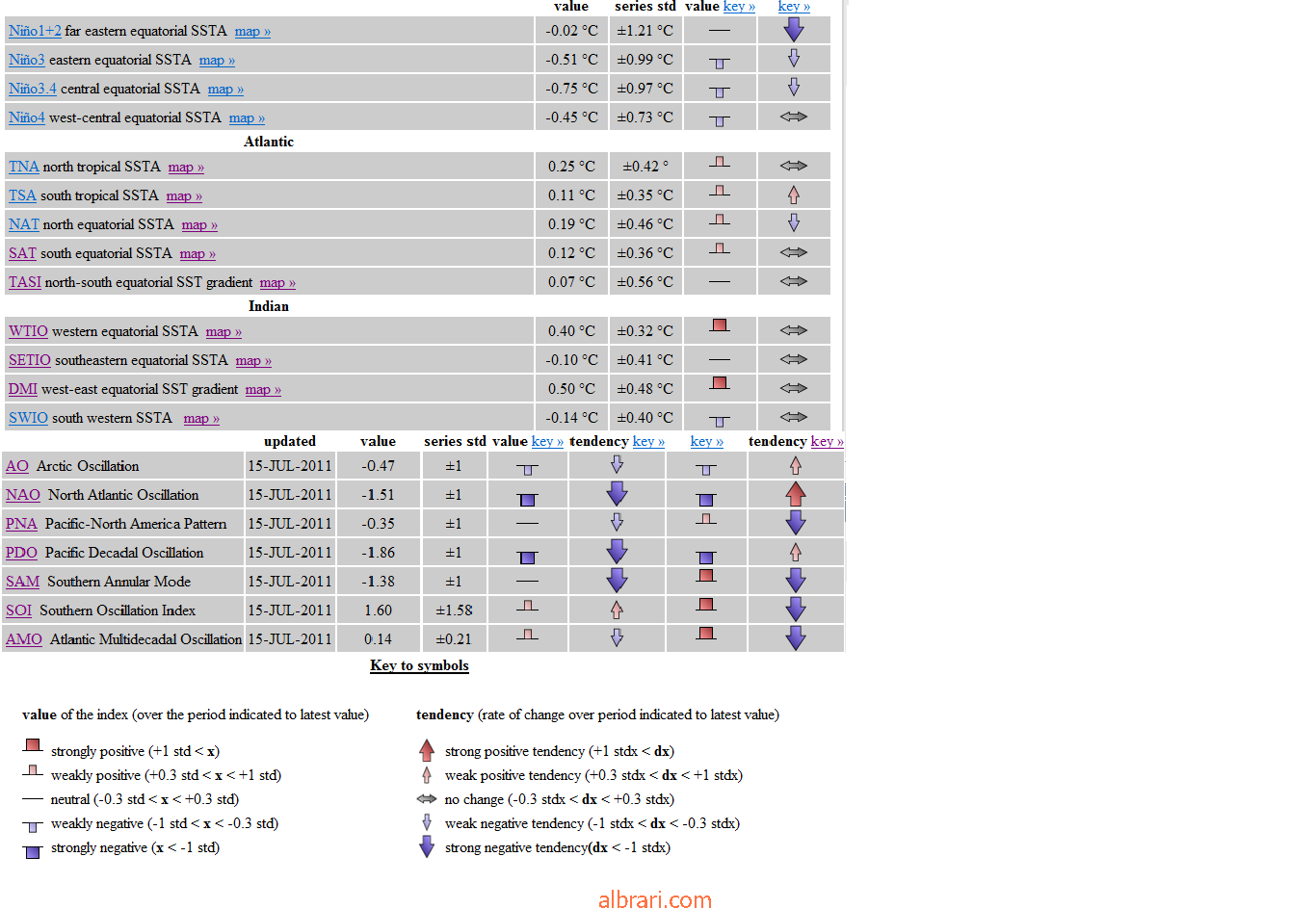Open the AO Arctic Oscillation link

[17, 466]
